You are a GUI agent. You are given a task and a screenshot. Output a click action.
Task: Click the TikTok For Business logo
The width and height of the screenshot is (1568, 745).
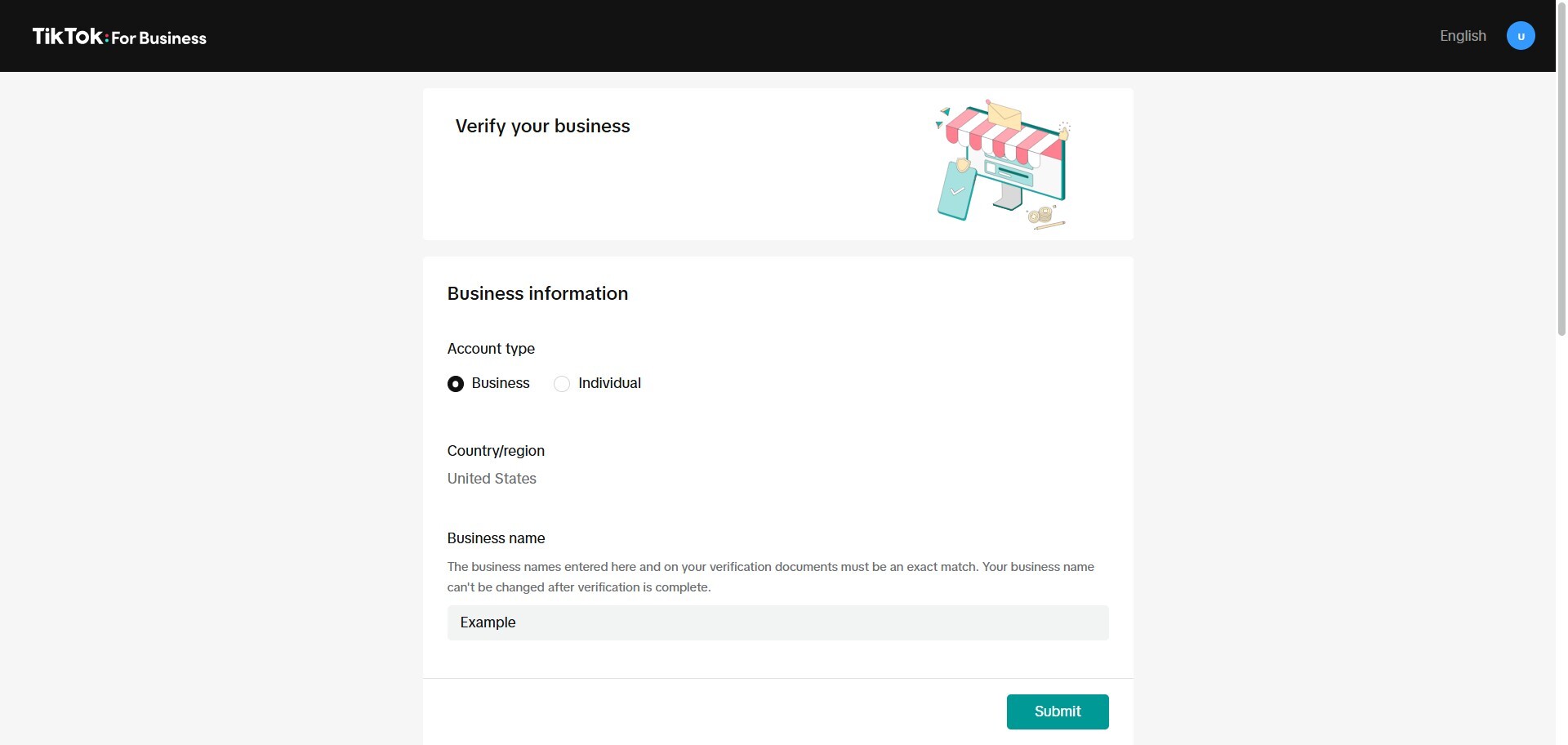(119, 37)
